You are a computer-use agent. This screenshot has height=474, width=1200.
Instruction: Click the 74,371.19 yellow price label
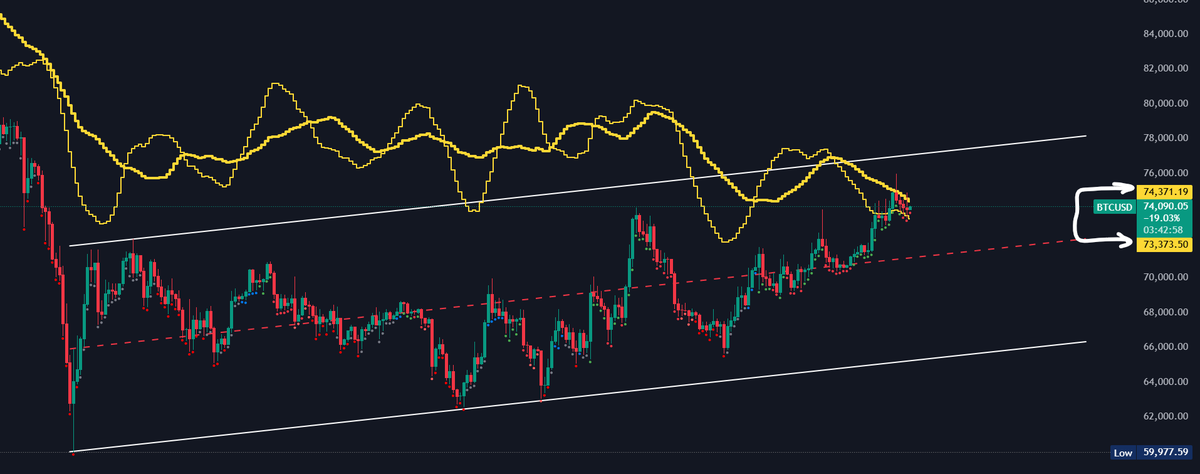(1165, 190)
